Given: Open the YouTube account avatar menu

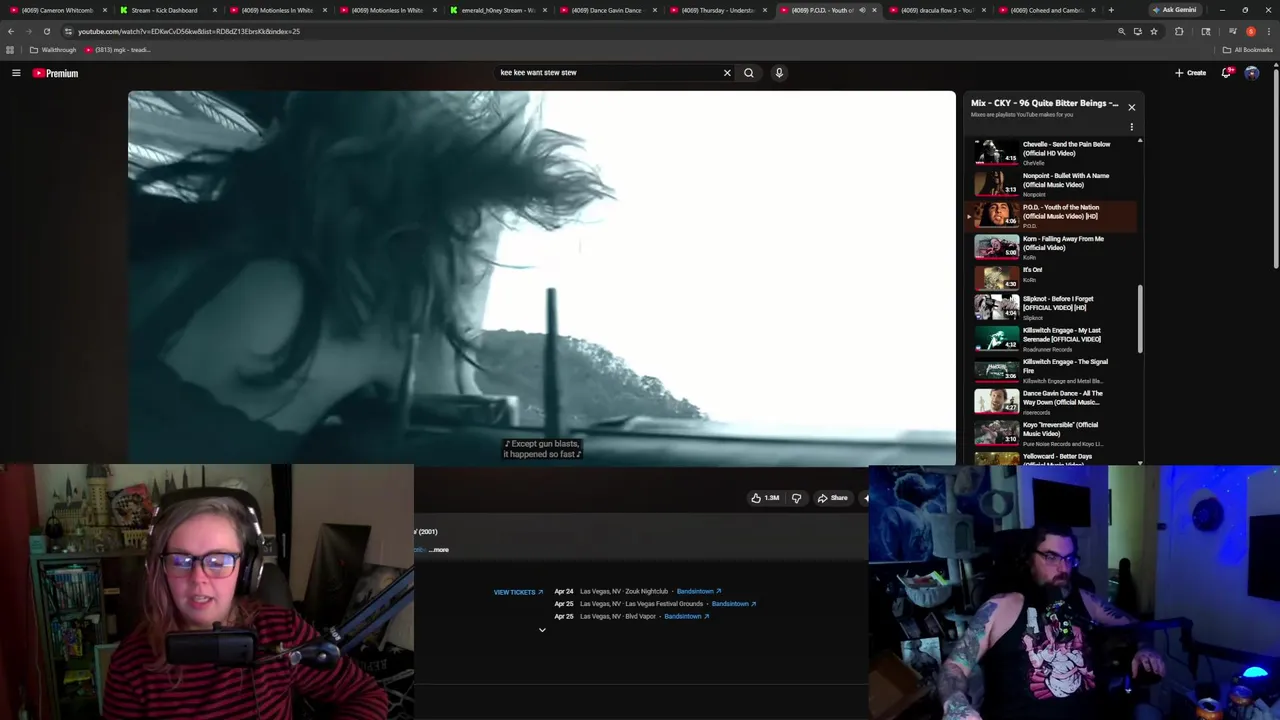Looking at the screenshot, I should click(x=1252, y=73).
